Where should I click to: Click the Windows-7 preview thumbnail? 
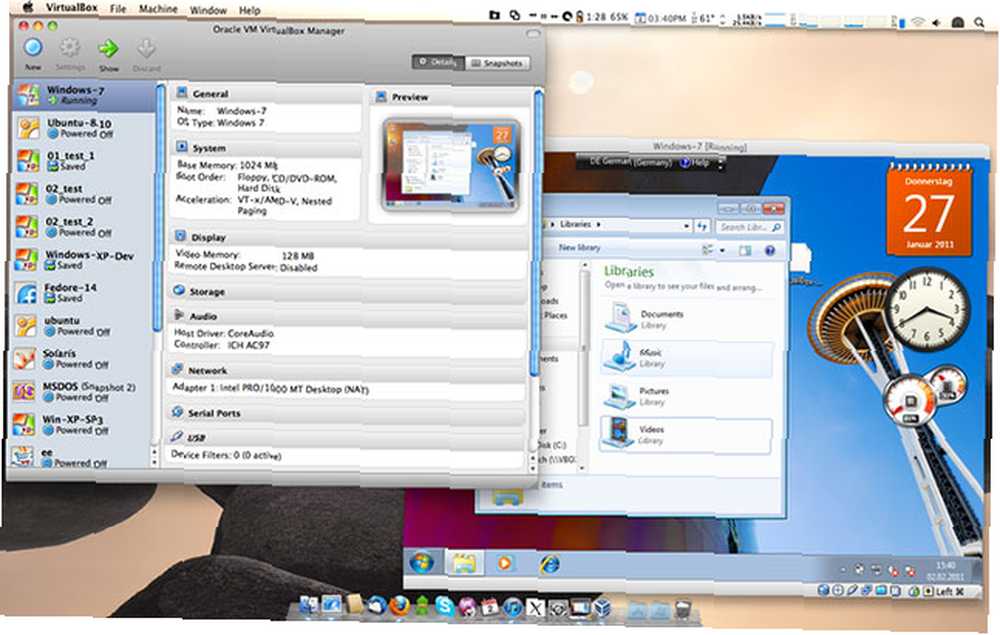(451, 164)
